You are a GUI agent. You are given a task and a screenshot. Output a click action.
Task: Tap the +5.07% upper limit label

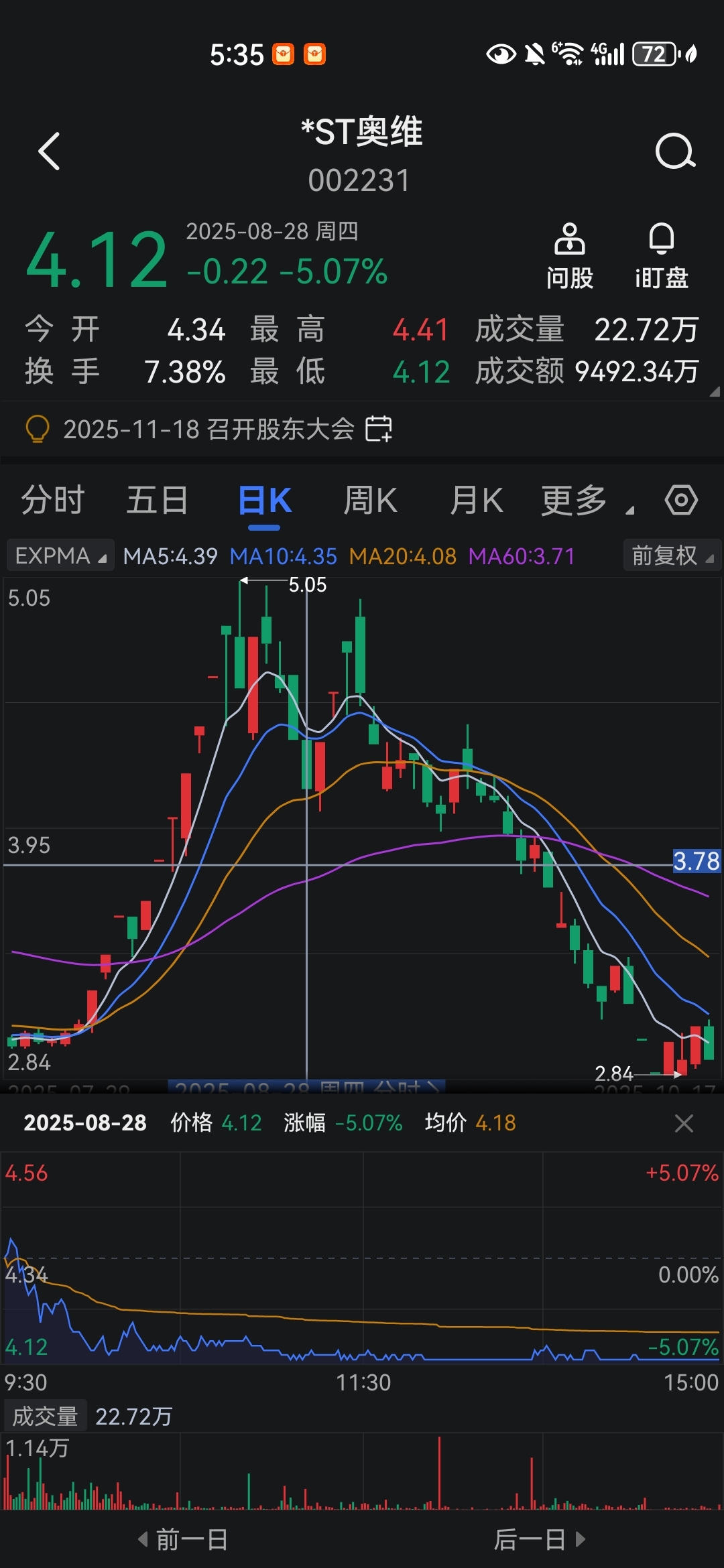pos(682,1173)
